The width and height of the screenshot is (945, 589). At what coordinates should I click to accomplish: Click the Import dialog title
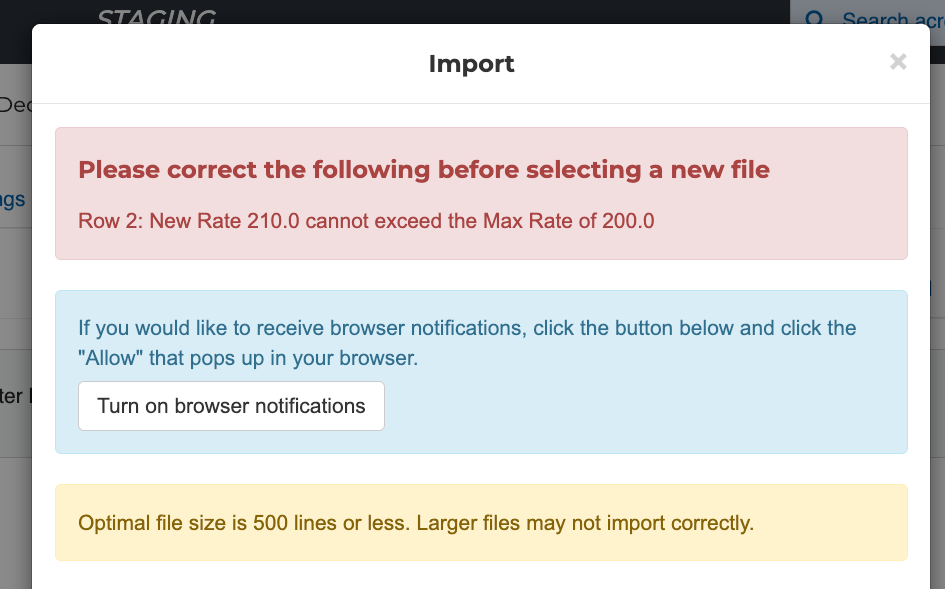coord(471,64)
